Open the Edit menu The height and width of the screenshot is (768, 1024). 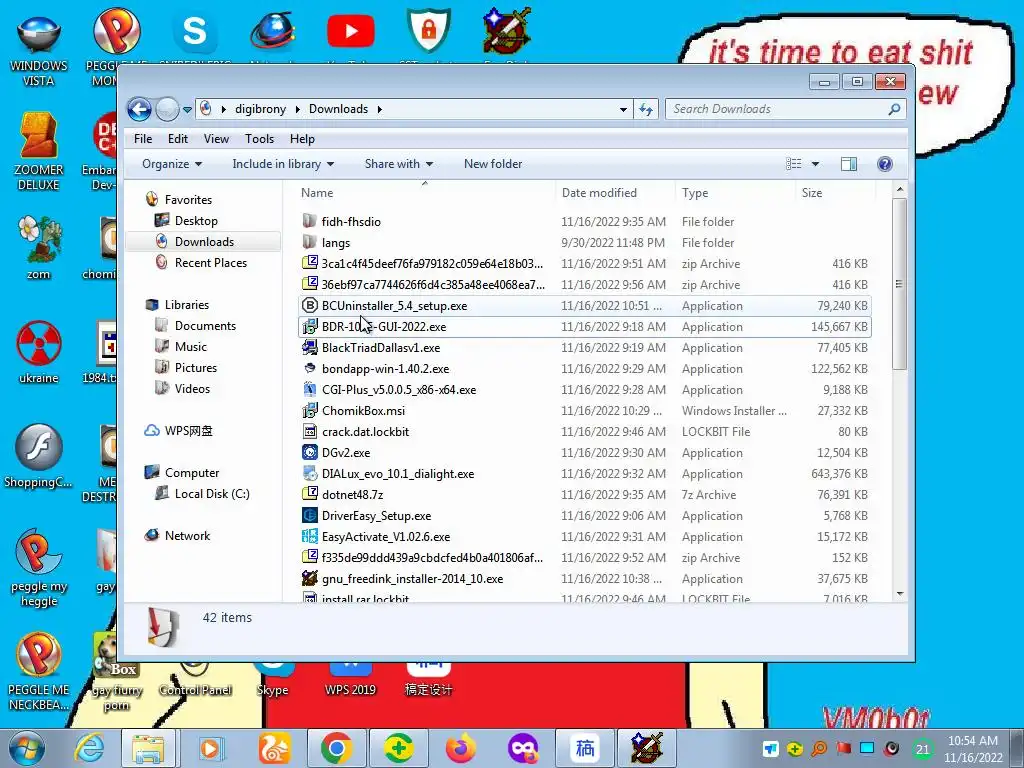tap(178, 138)
